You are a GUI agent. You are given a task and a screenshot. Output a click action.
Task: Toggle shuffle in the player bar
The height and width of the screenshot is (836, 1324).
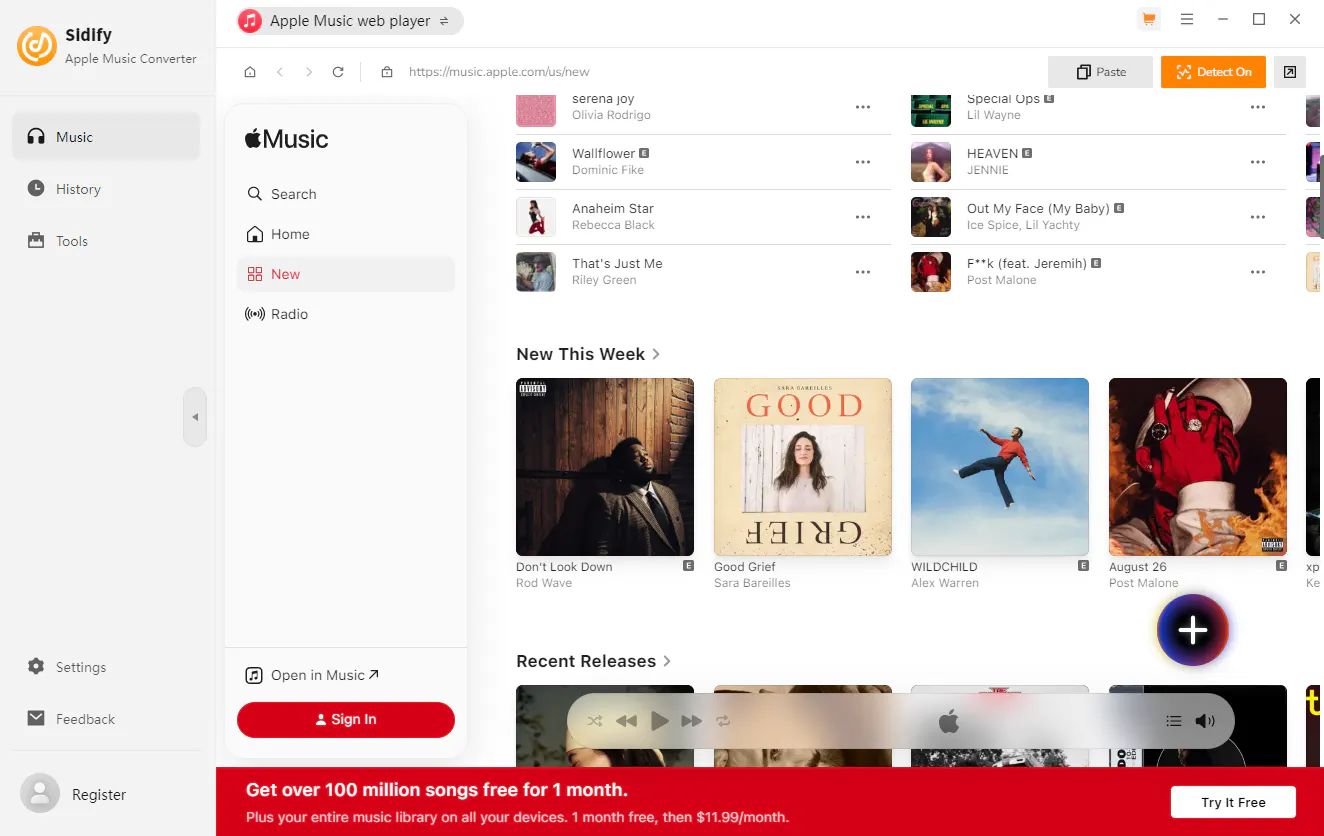pos(595,721)
